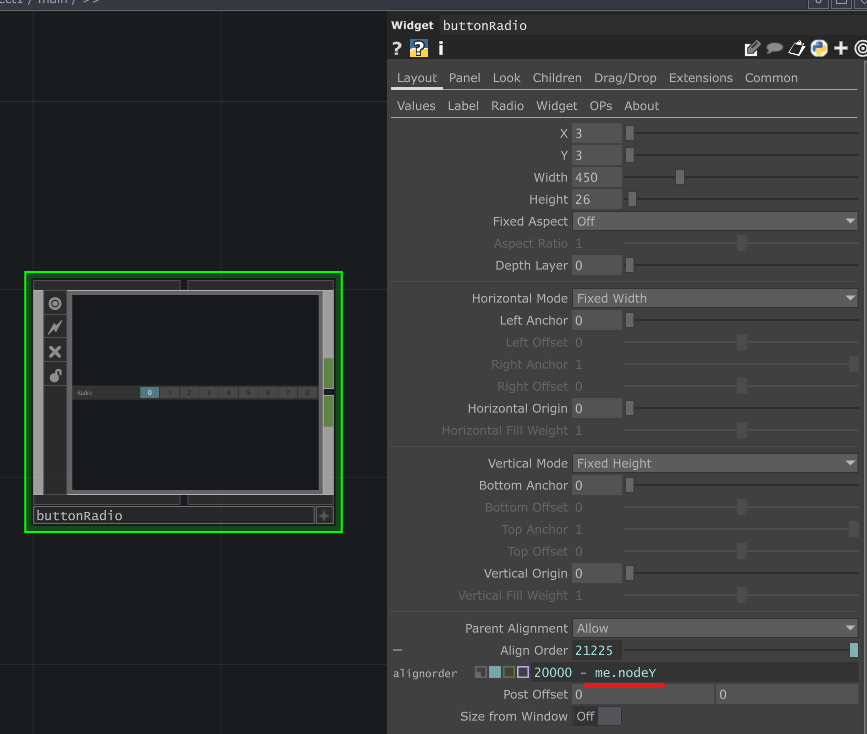
Task: Open the Horizontal Mode dropdown
Action: 715,298
